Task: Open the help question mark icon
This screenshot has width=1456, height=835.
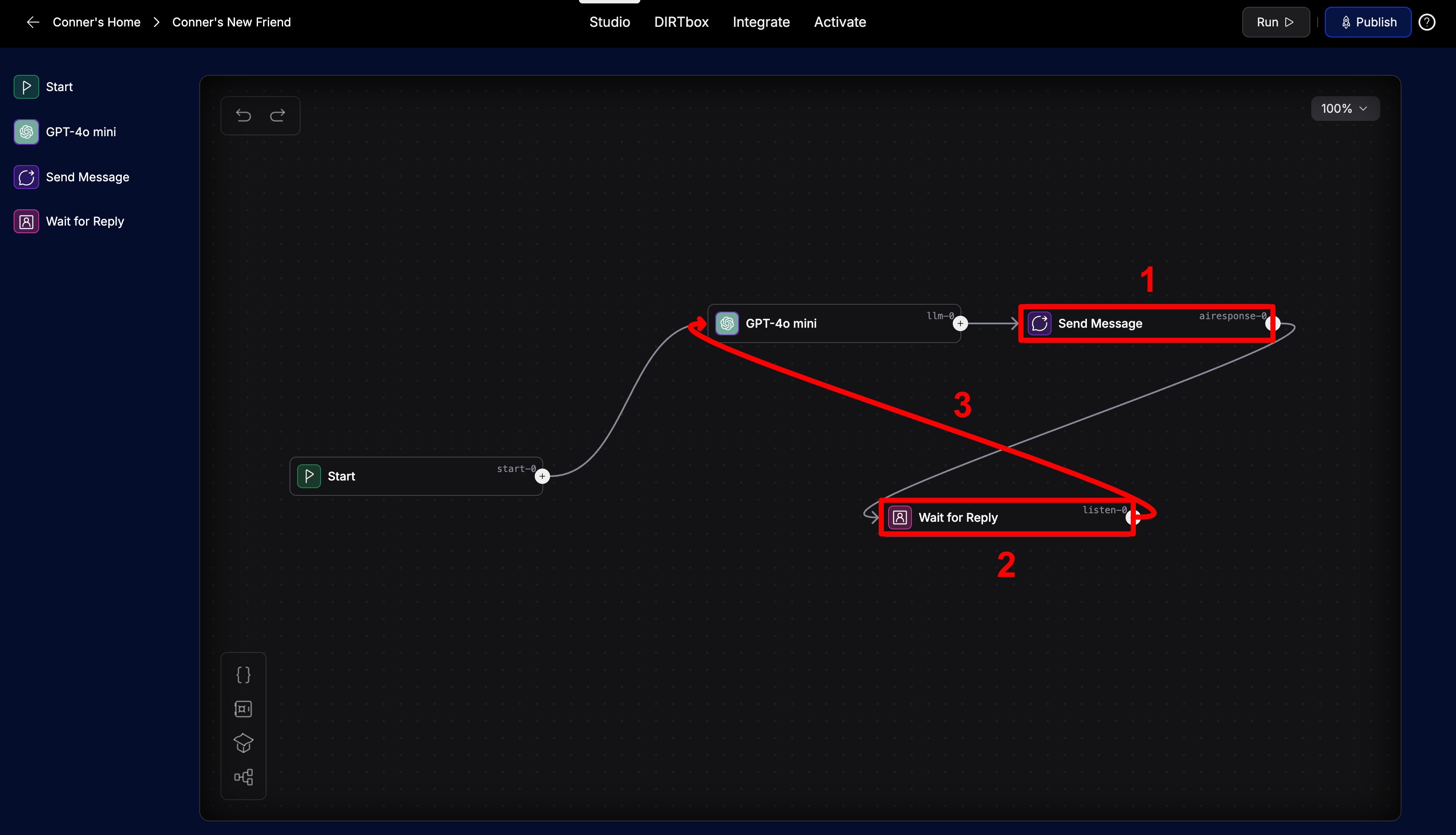Action: coord(1427,22)
